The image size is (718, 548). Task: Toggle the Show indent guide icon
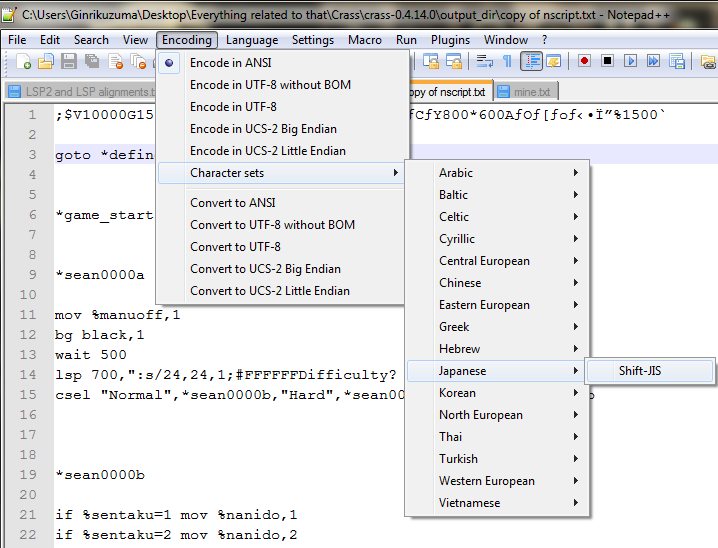click(531, 61)
